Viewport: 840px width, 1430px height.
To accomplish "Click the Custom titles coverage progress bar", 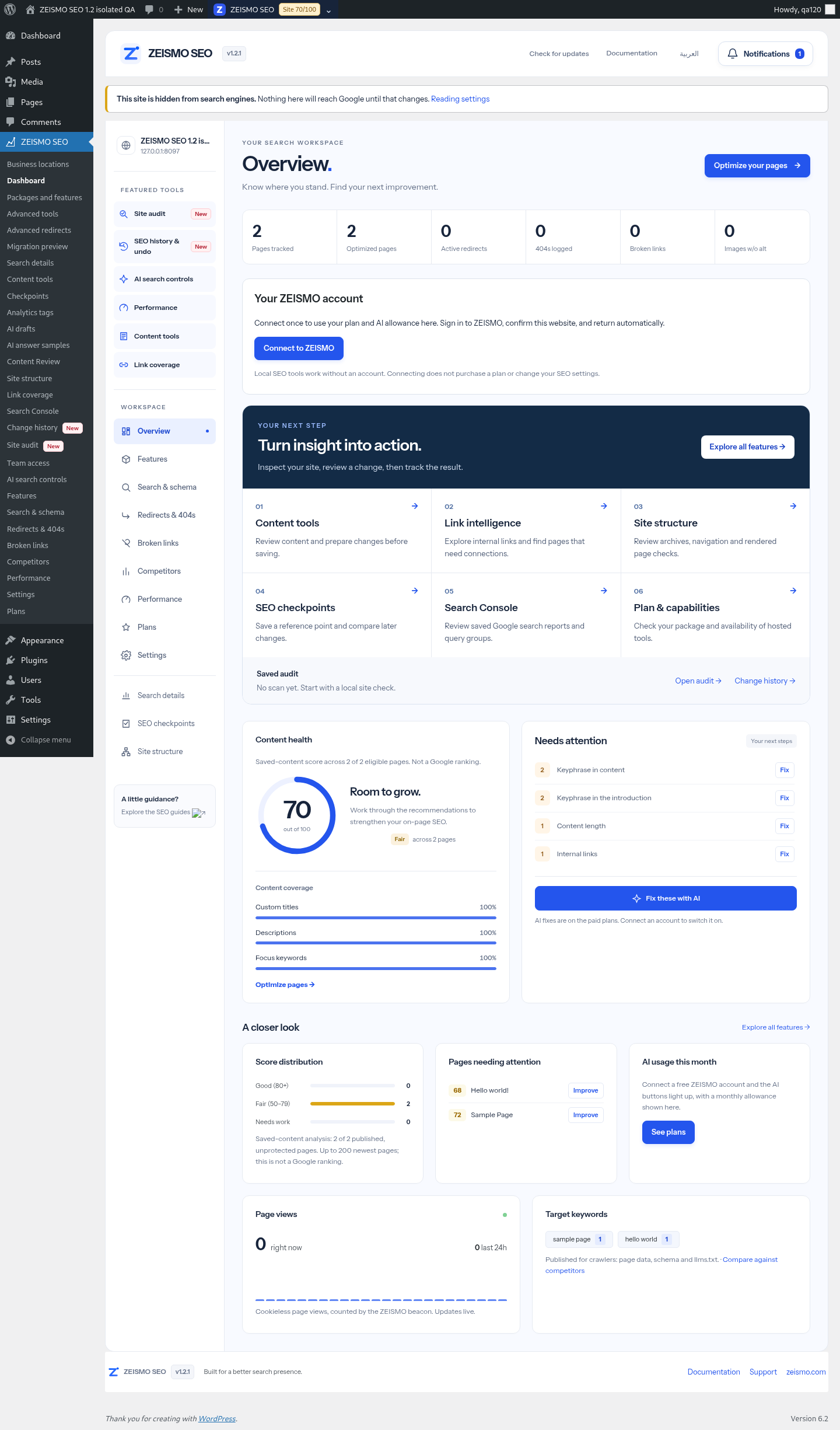I will (376, 918).
